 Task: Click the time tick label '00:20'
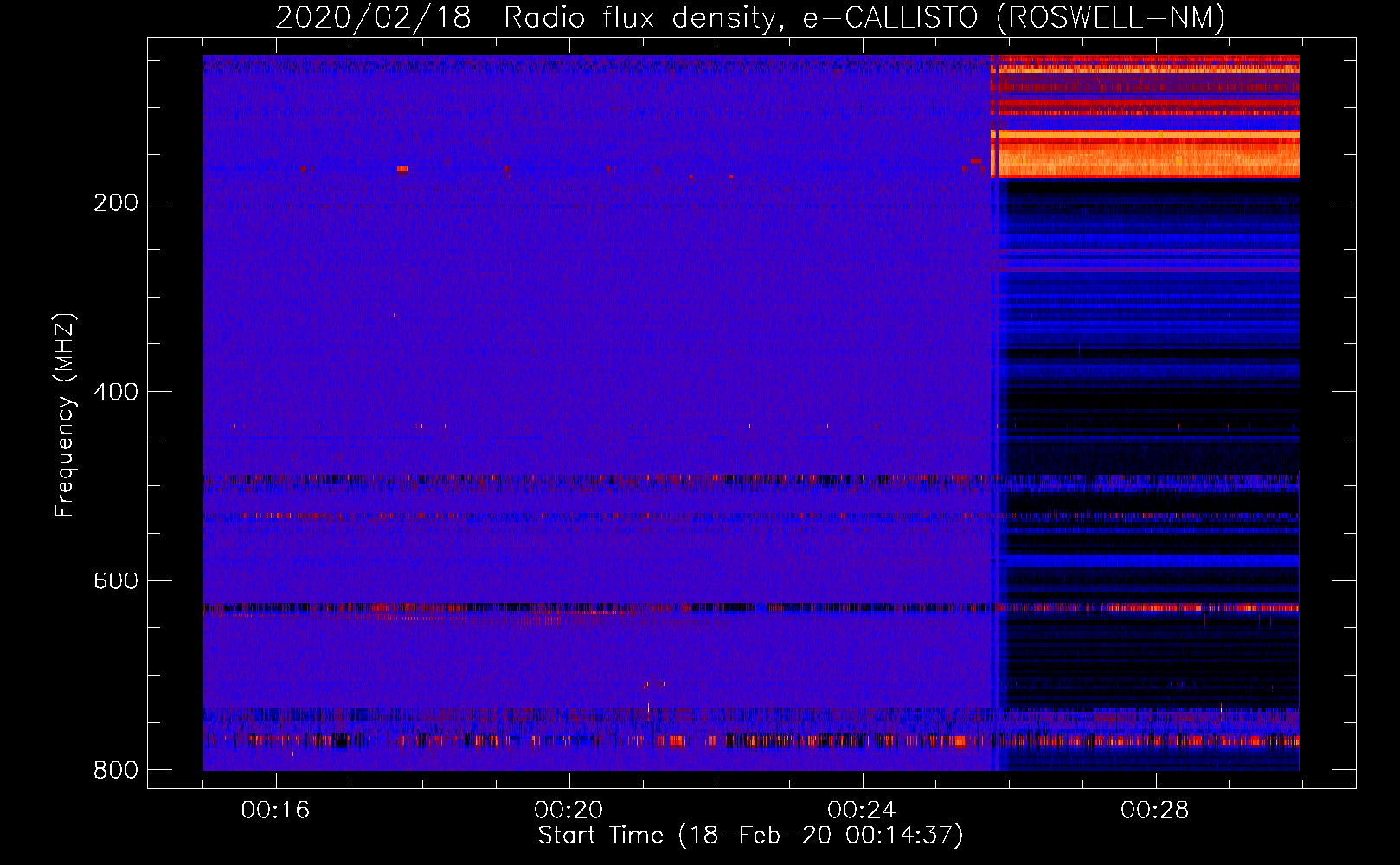click(568, 810)
